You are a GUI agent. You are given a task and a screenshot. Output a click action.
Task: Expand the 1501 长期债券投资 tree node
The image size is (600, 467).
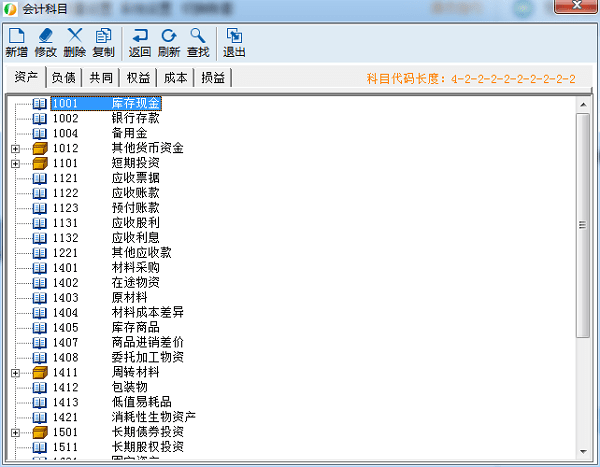15,432
